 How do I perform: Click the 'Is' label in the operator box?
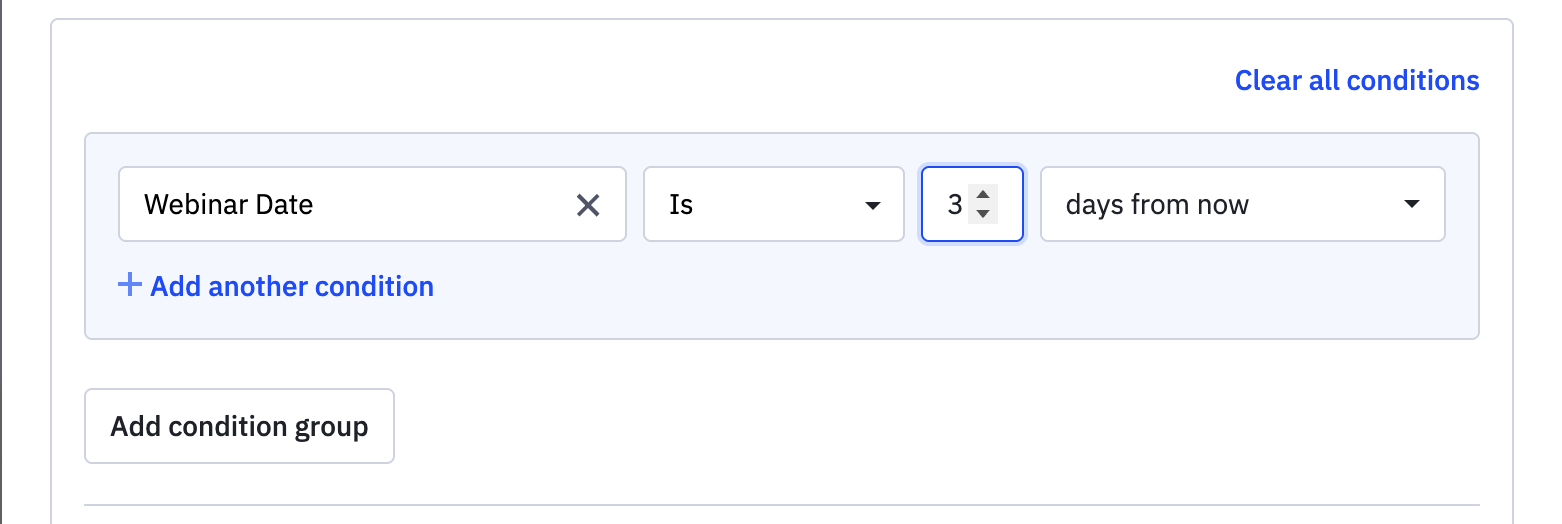681,205
